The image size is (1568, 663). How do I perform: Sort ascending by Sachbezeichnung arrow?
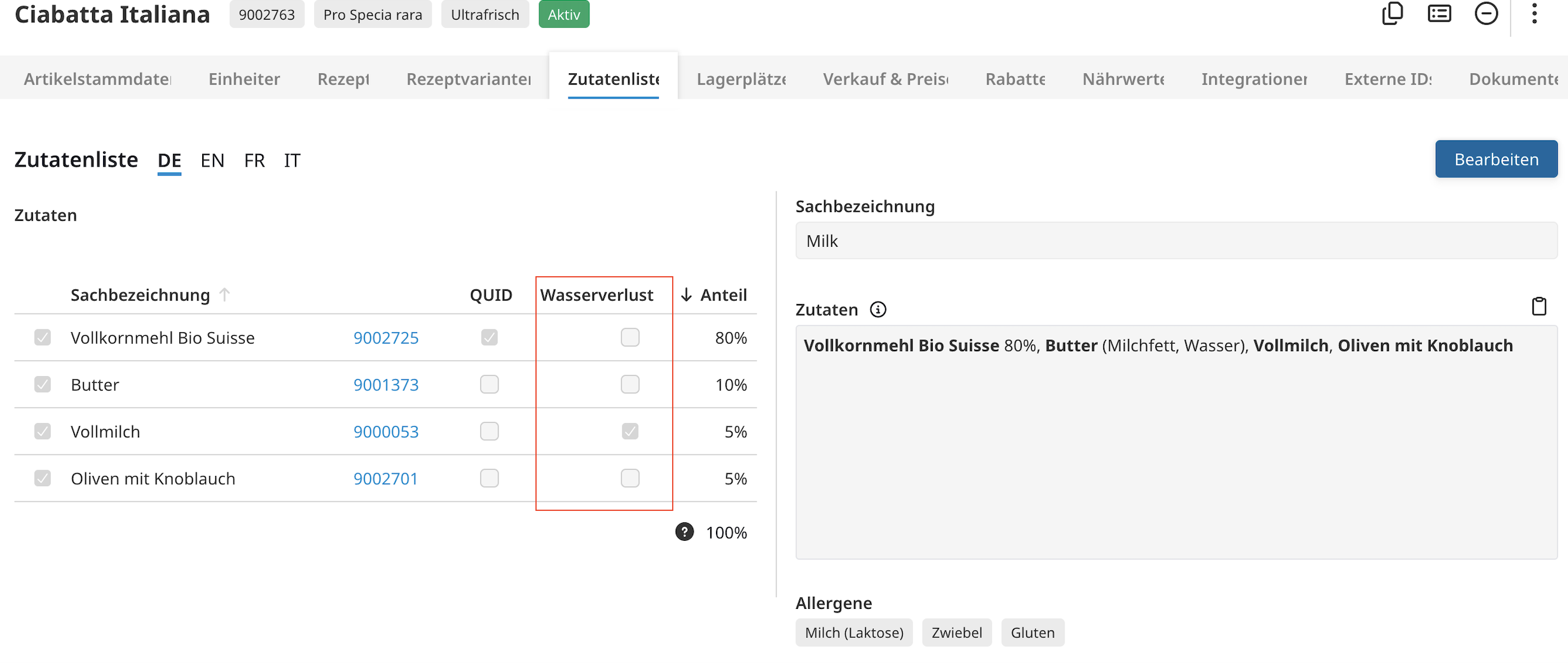pyautogui.click(x=224, y=295)
